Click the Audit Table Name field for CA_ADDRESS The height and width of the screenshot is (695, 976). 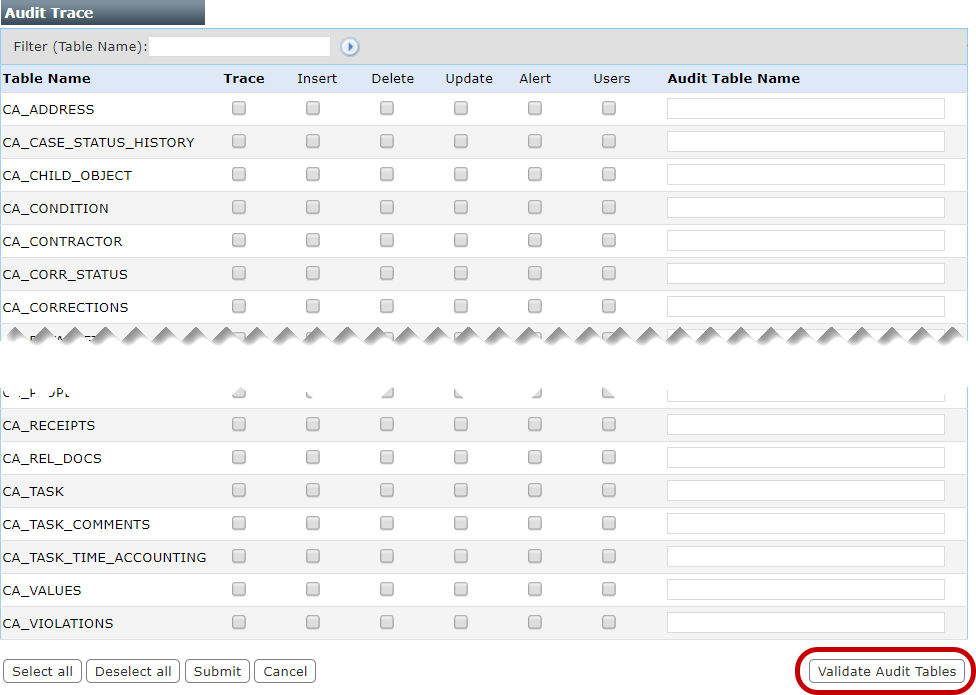804,108
